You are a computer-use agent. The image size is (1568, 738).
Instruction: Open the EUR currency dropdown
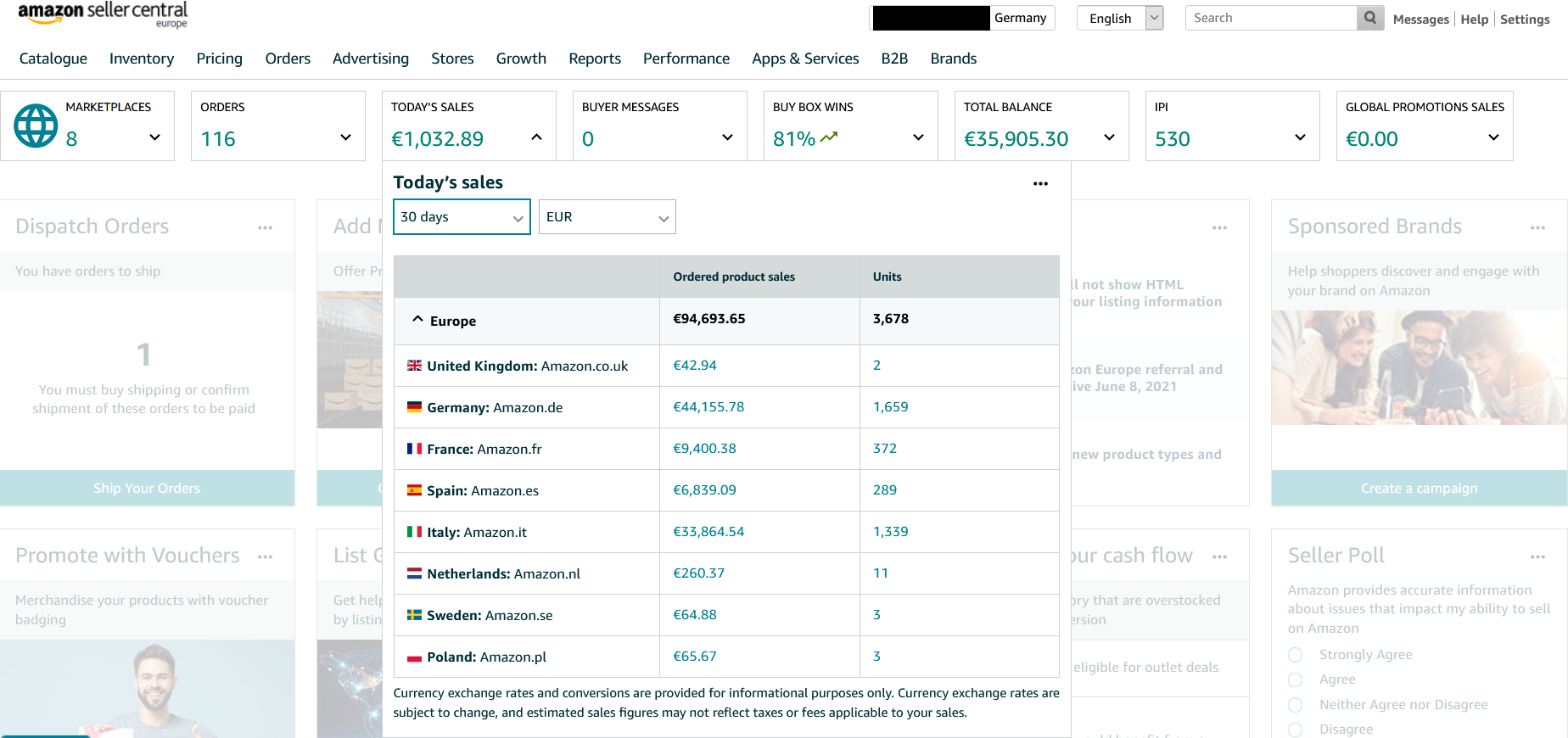[607, 217]
